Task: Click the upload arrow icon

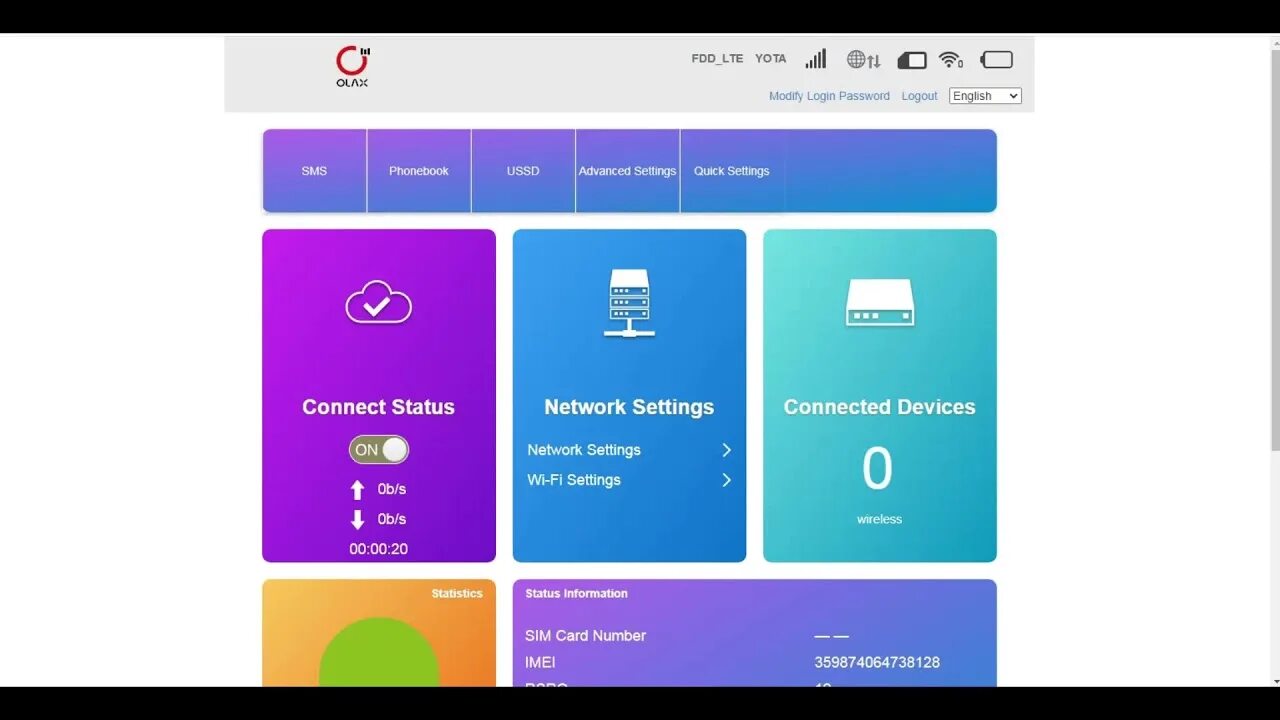Action: (x=357, y=490)
